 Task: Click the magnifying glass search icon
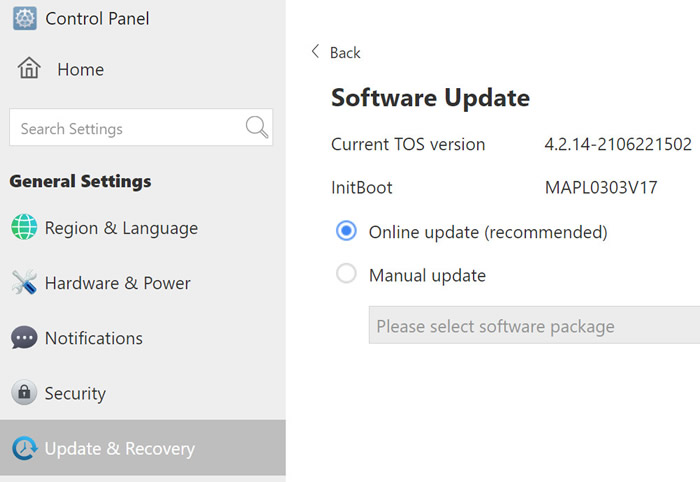point(257,127)
